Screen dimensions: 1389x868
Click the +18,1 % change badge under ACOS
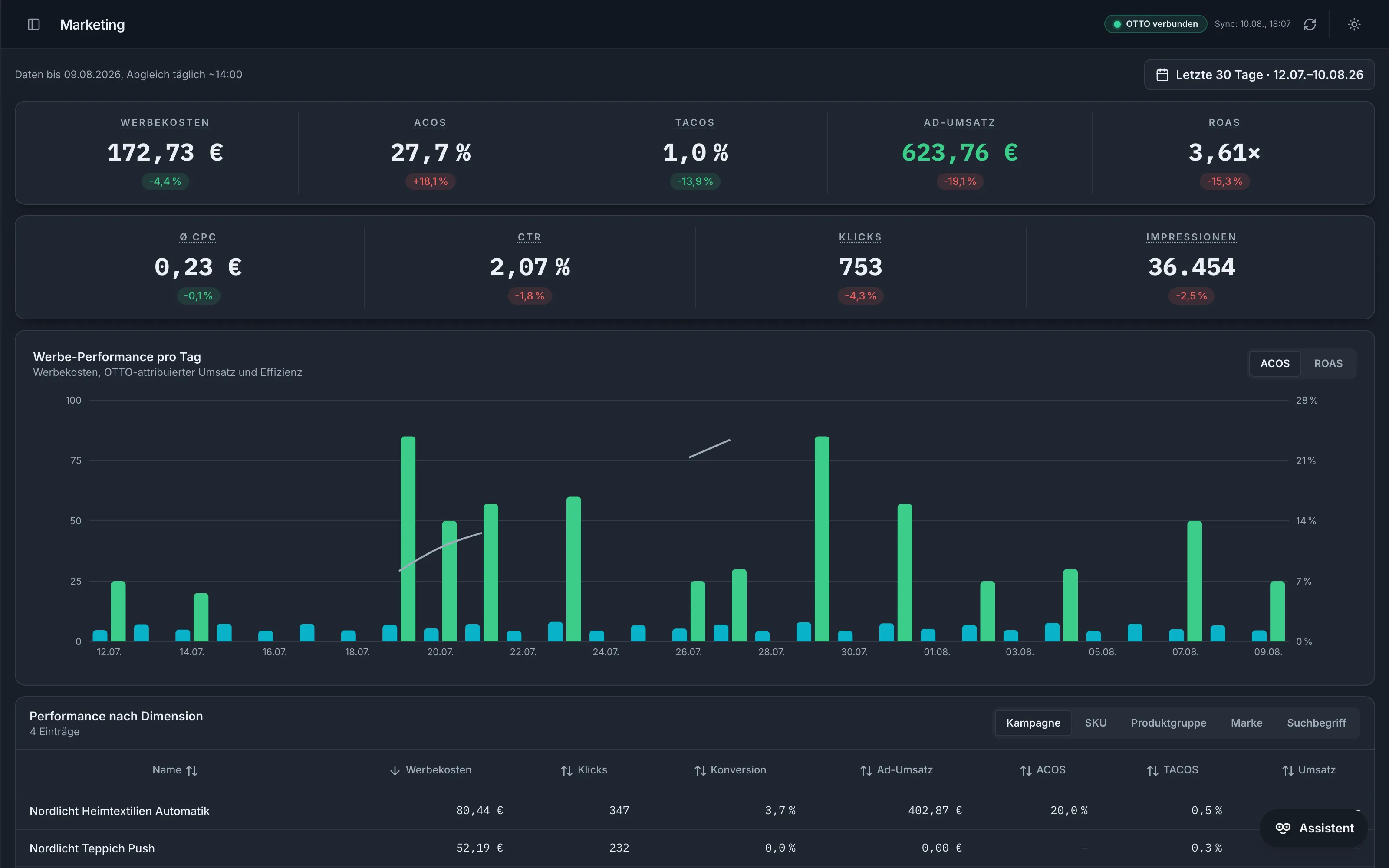click(x=431, y=181)
